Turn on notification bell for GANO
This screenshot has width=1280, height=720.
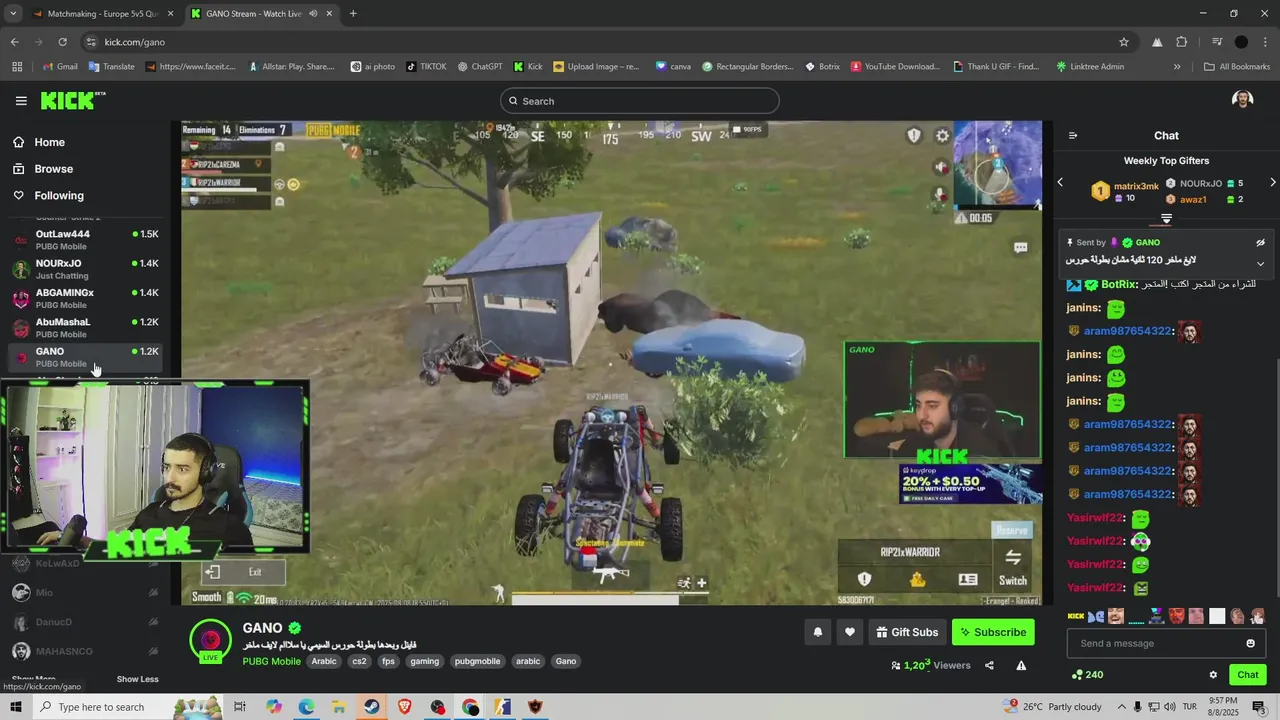tap(817, 632)
